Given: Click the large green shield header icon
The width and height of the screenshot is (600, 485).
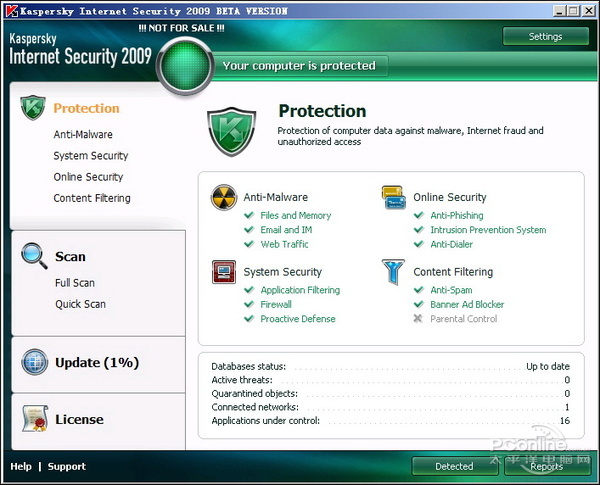Looking at the screenshot, I should [231, 132].
